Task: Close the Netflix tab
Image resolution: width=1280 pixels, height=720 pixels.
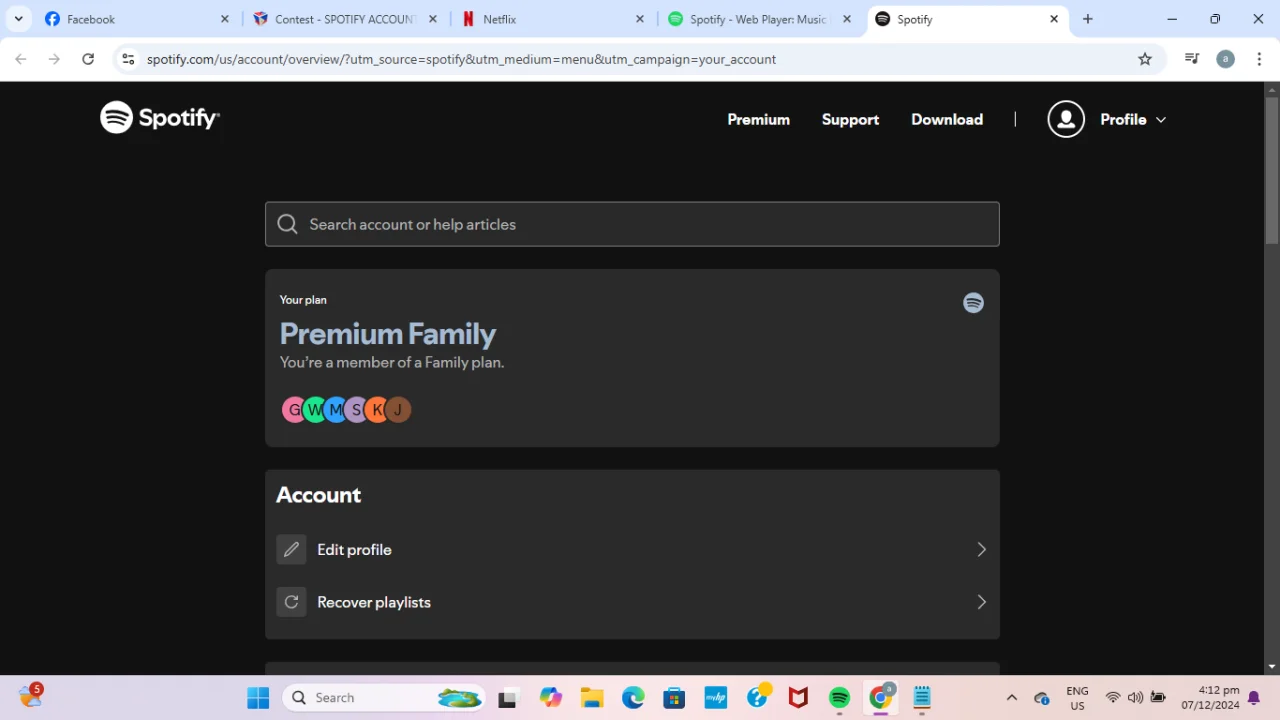Action: pyautogui.click(x=640, y=19)
